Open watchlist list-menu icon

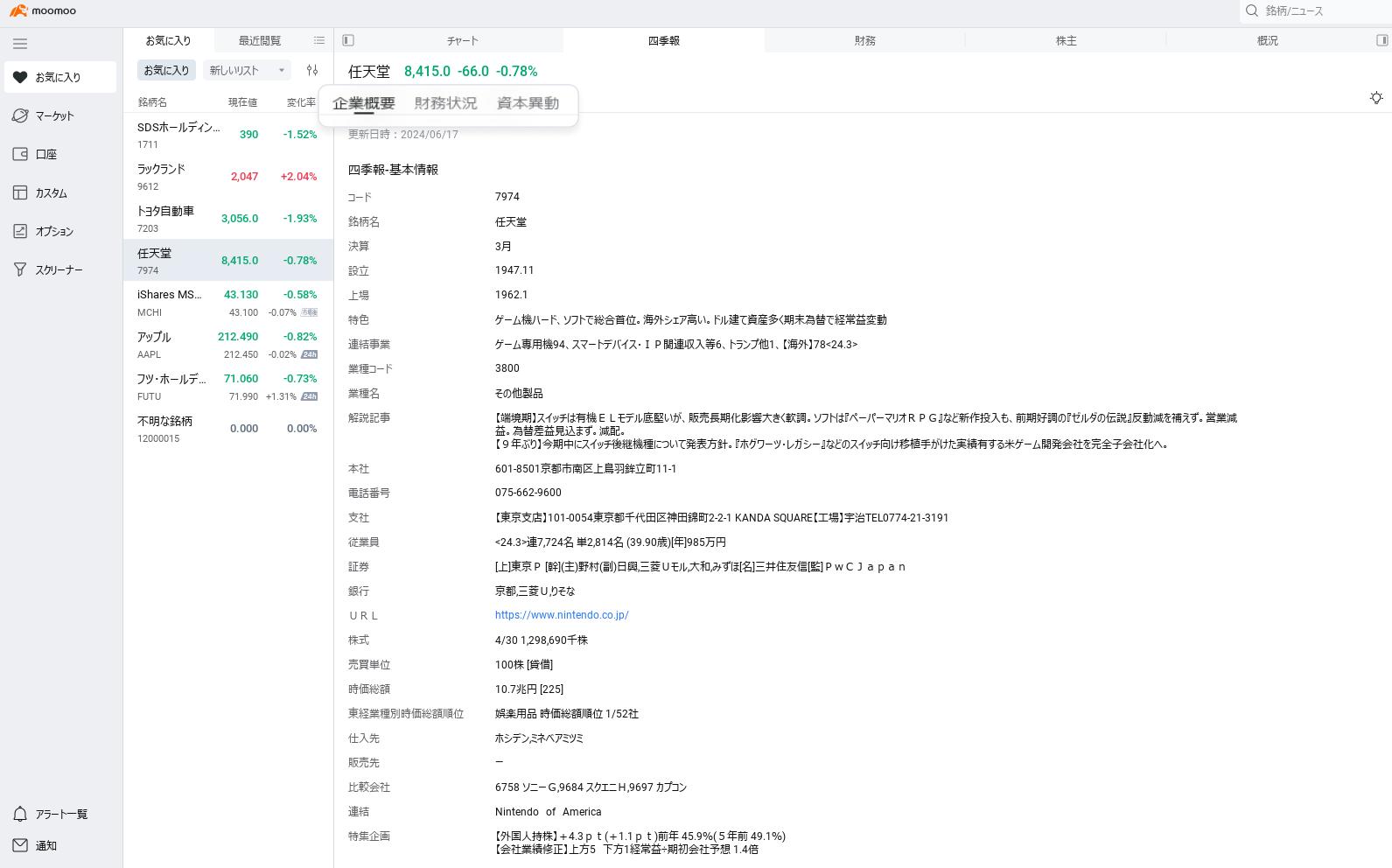coord(319,40)
